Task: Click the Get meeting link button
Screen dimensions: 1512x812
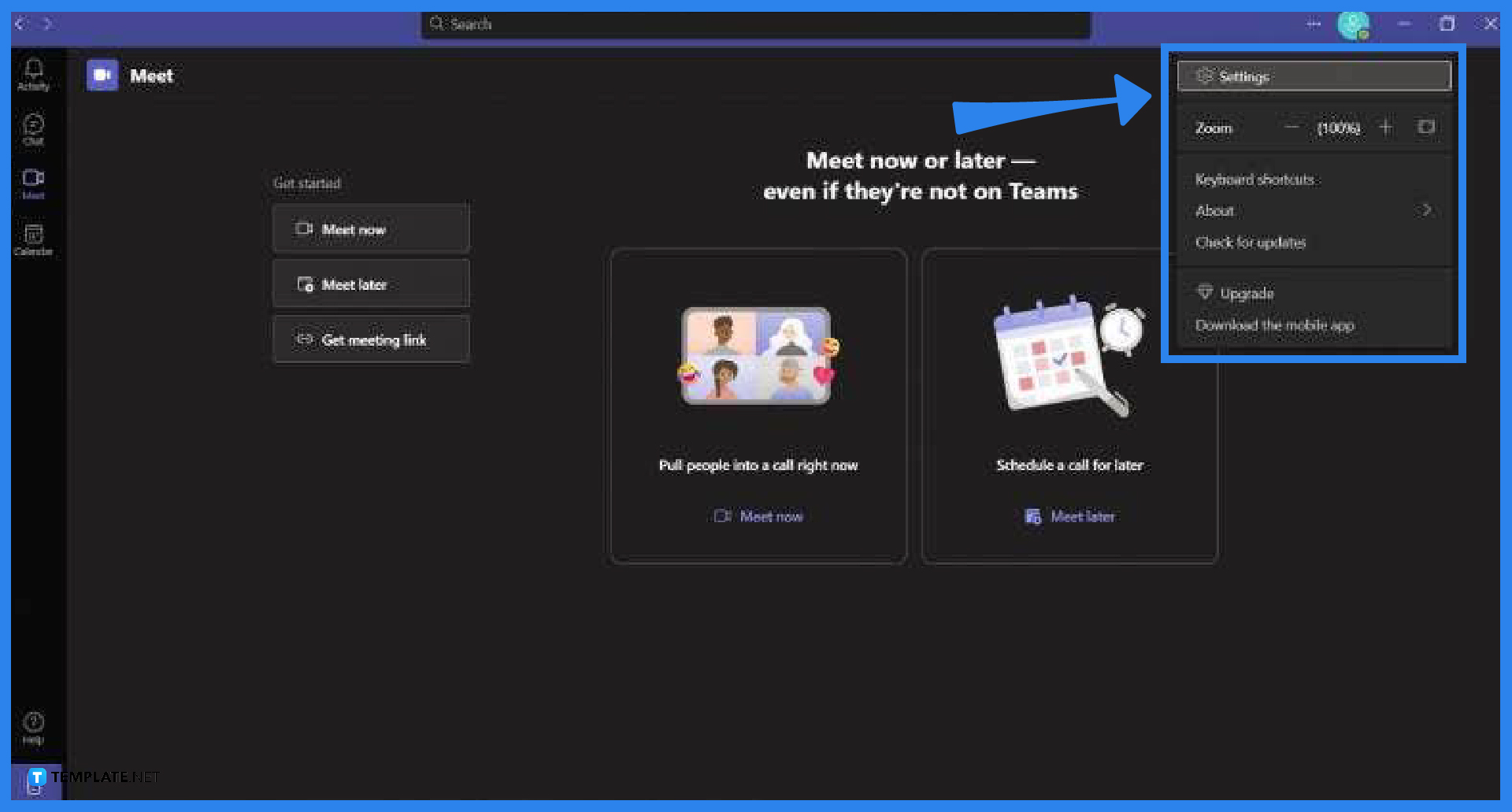Action: coord(370,339)
